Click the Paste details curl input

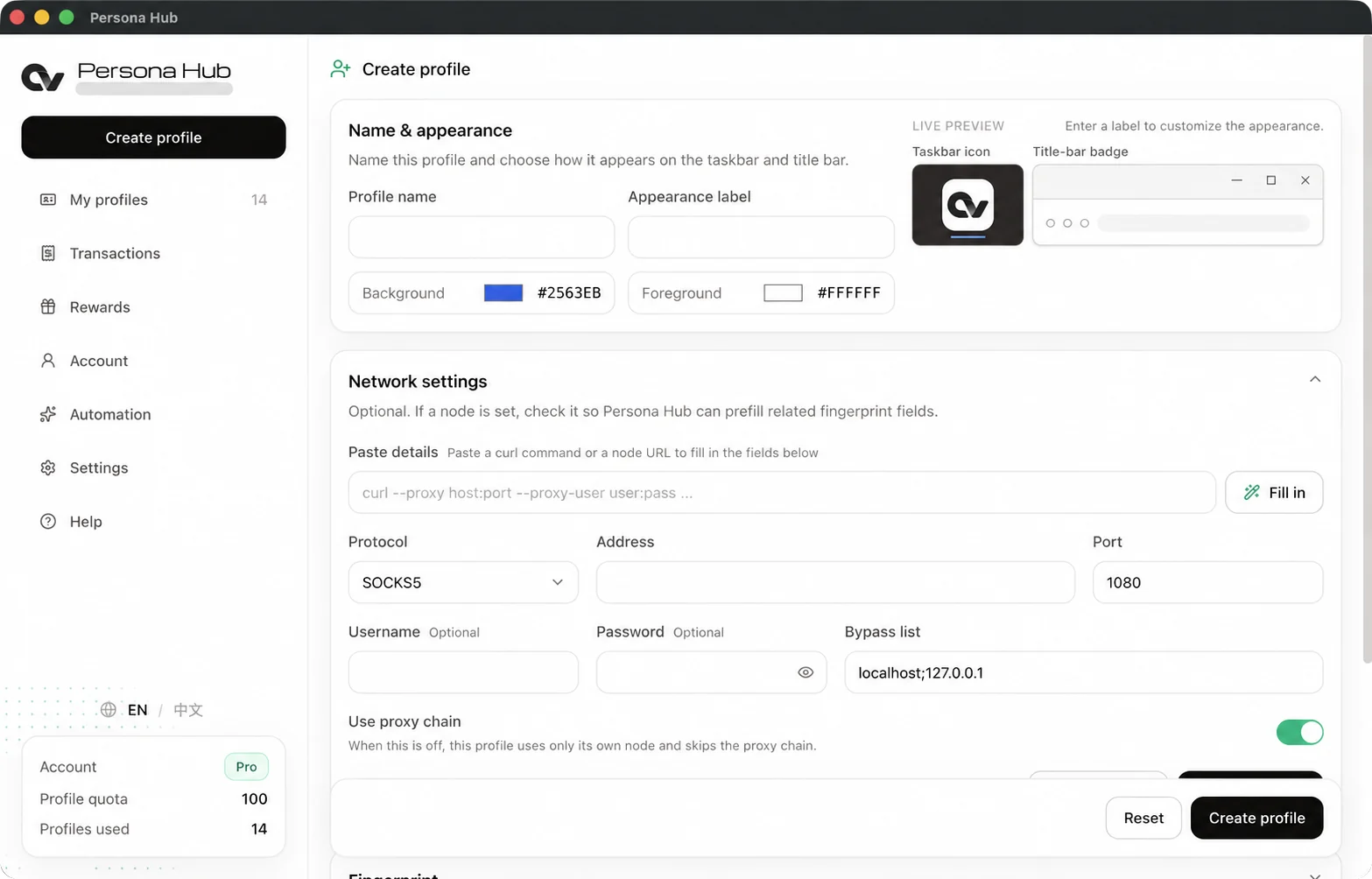782,492
